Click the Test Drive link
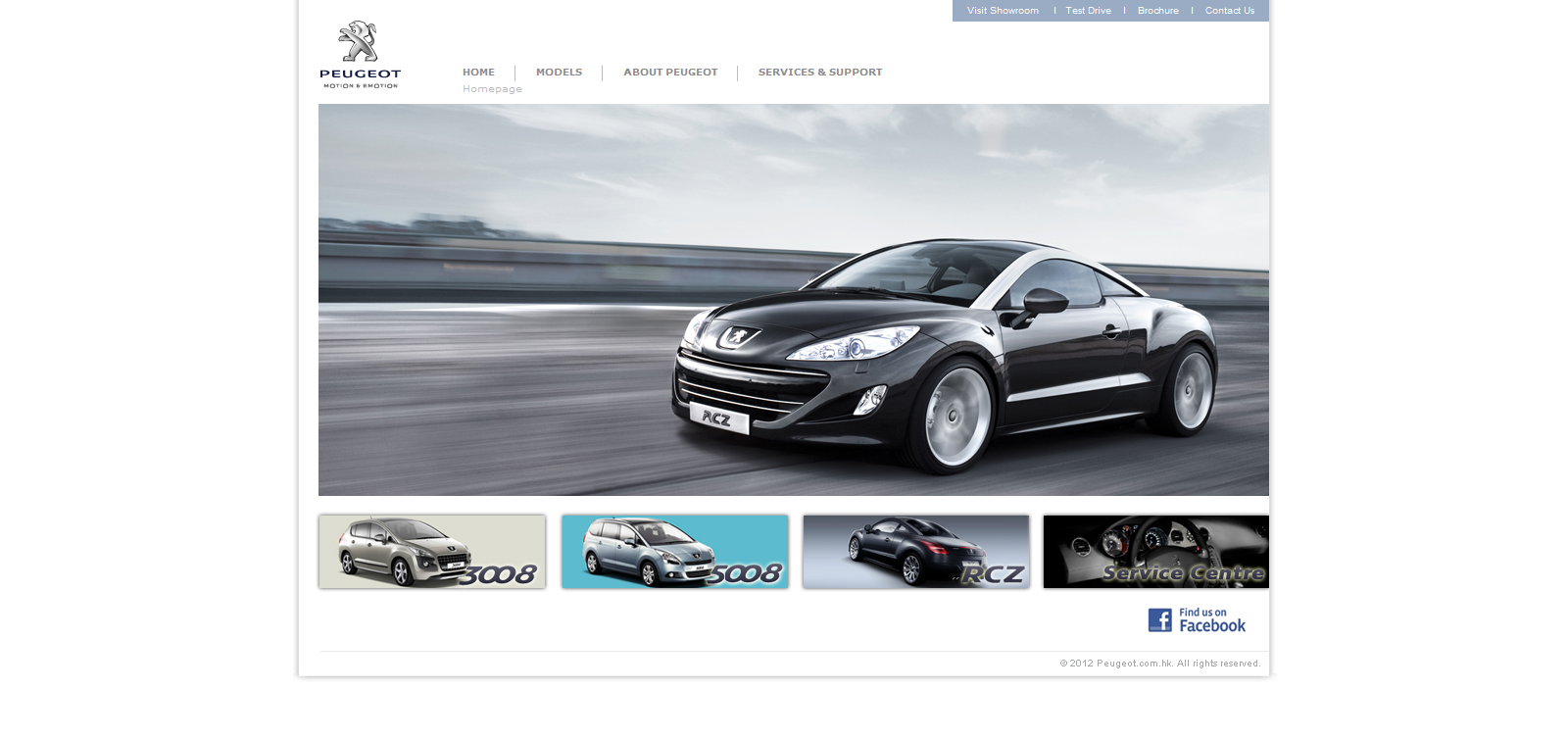Viewport: 1568px width, 739px height. (x=1088, y=11)
